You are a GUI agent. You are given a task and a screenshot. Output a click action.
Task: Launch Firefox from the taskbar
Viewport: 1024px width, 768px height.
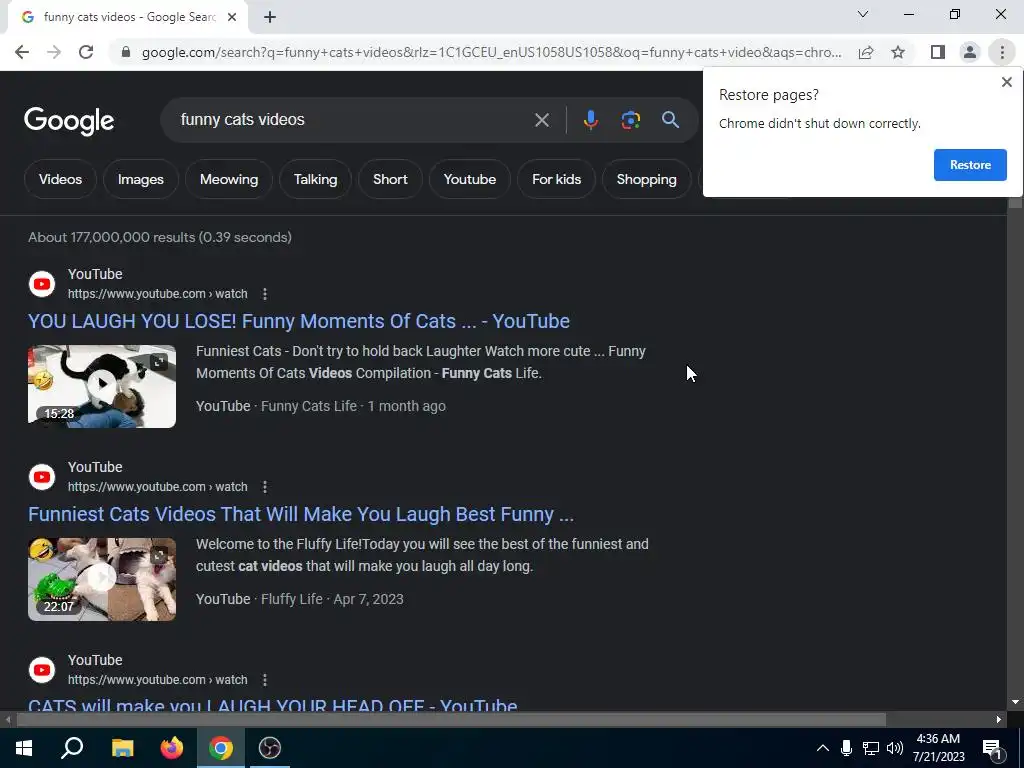pyautogui.click(x=172, y=748)
